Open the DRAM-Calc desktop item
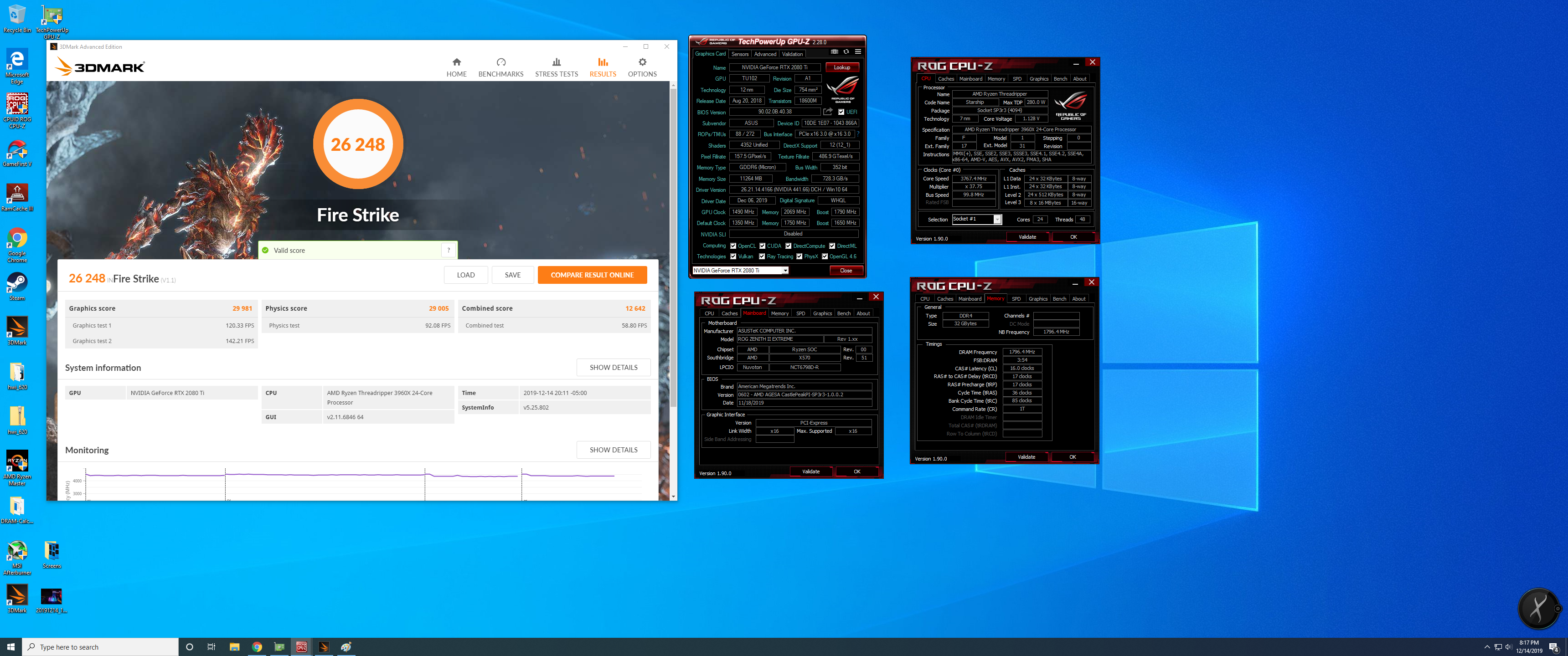1568x656 pixels. tap(17, 510)
